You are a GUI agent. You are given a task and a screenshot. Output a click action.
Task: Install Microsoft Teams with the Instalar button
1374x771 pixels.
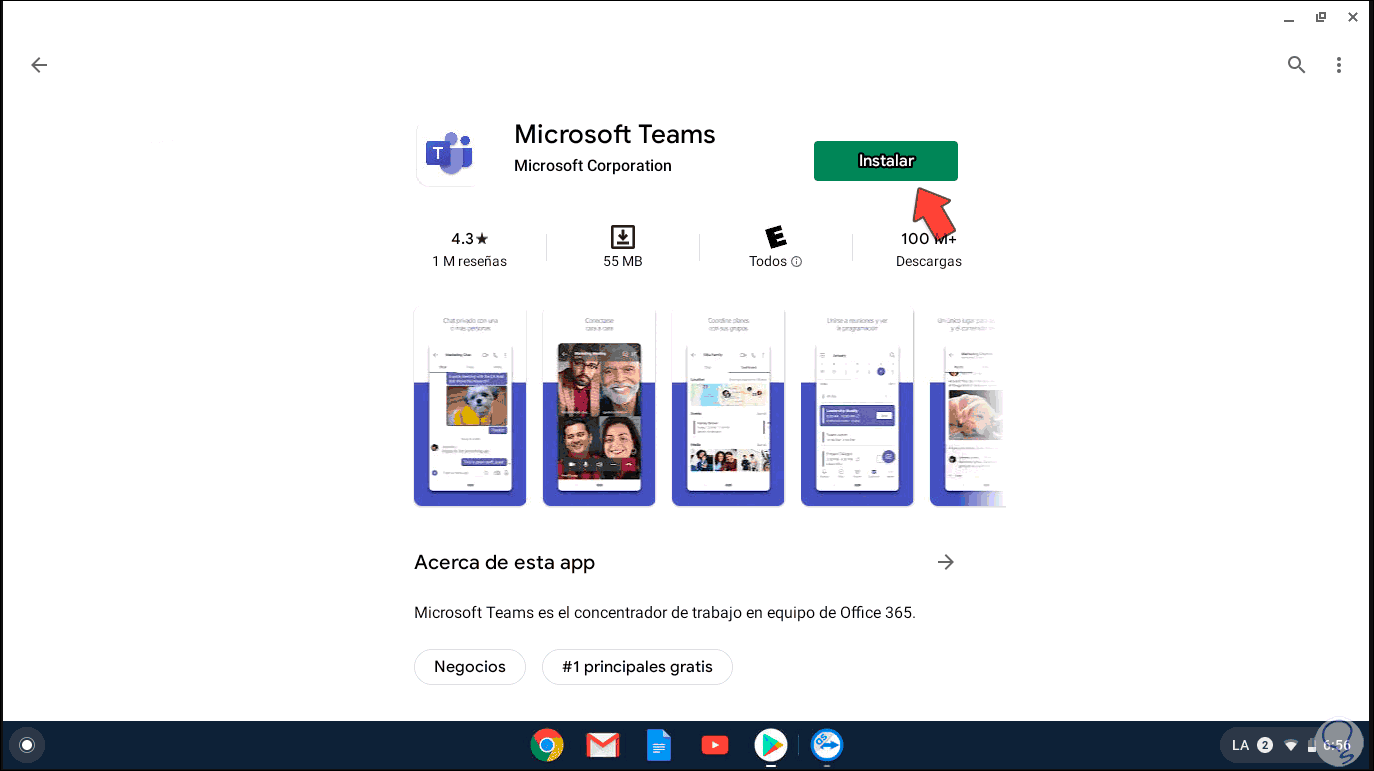coord(886,161)
